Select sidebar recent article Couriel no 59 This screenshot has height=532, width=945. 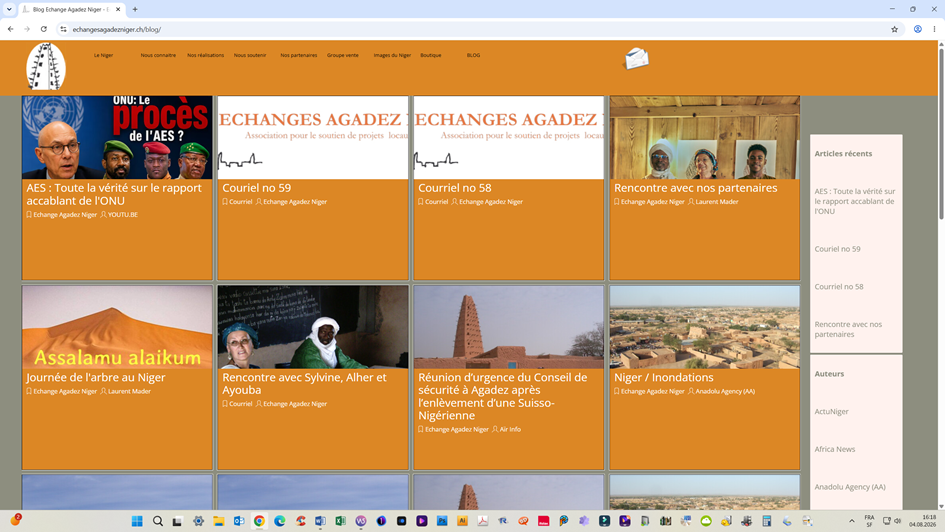(837, 249)
